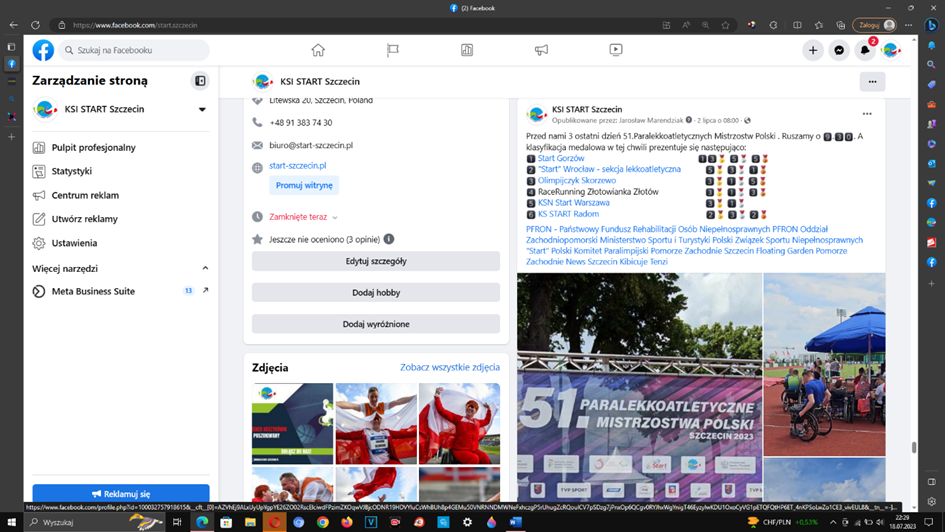The width and height of the screenshot is (945, 532).
Task: Refresh the browser page
Action: 36,25
